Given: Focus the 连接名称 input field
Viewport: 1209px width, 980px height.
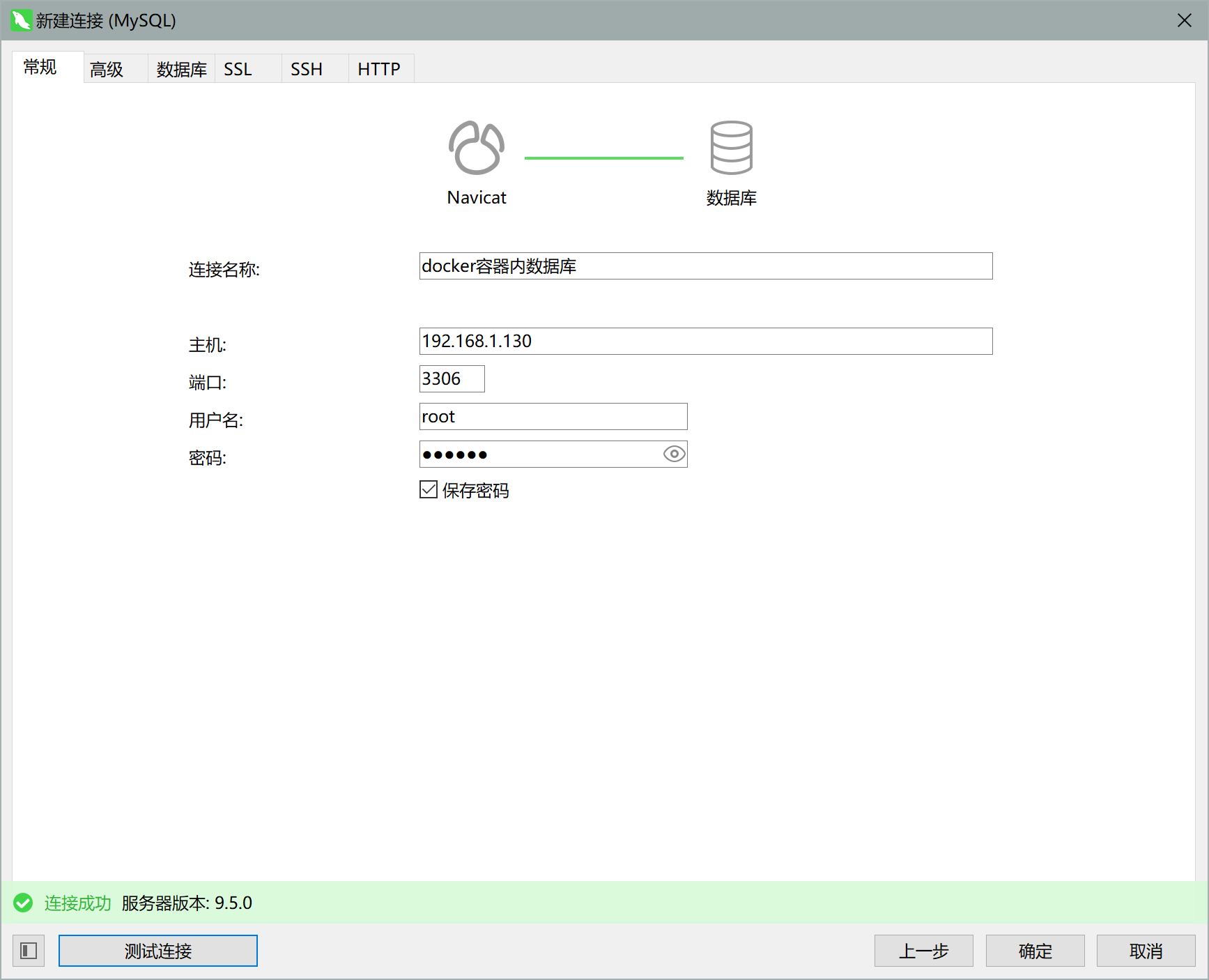Looking at the screenshot, I should [x=706, y=266].
